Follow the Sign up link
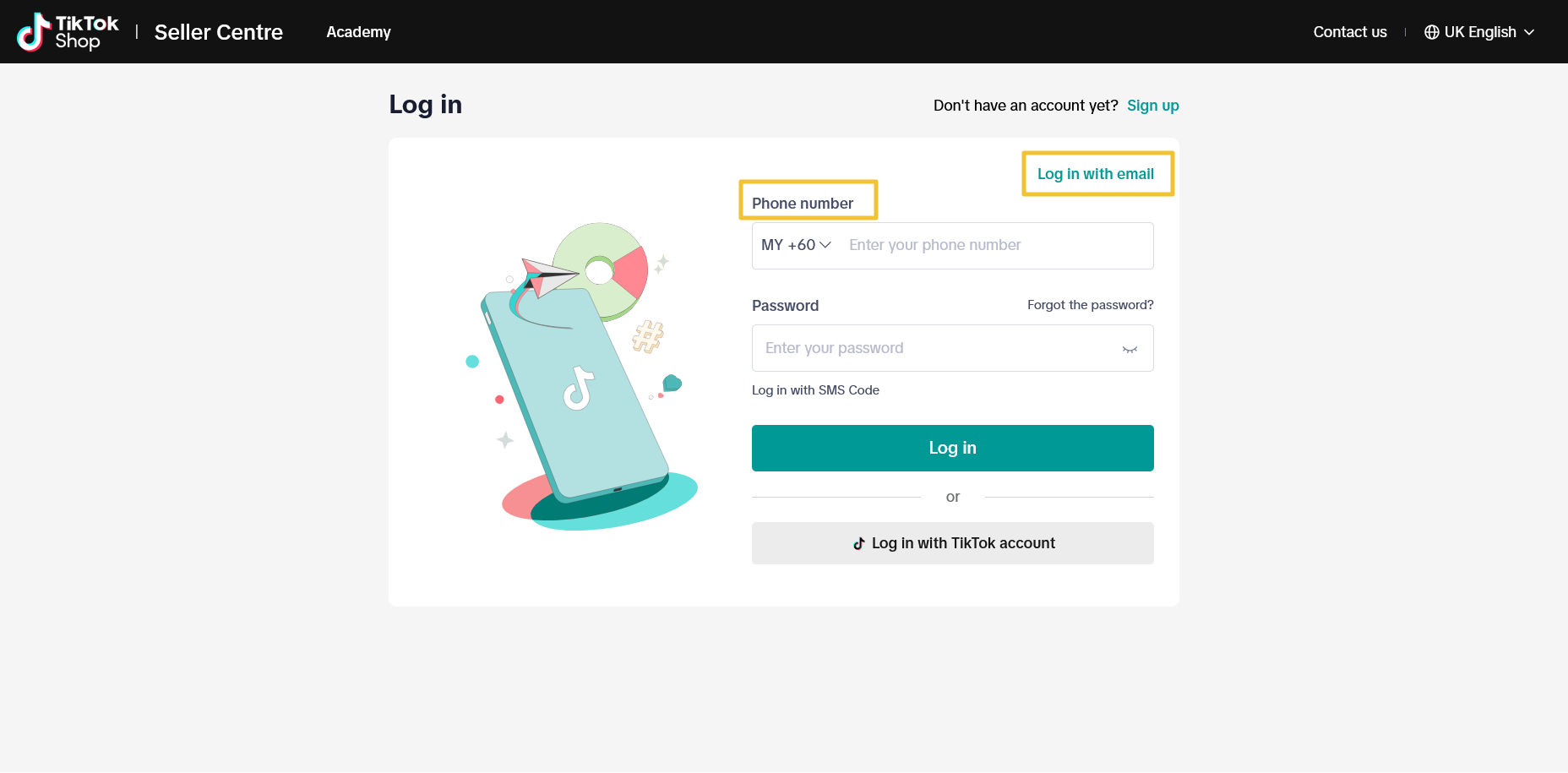1568x773 pixels. 1152,106
